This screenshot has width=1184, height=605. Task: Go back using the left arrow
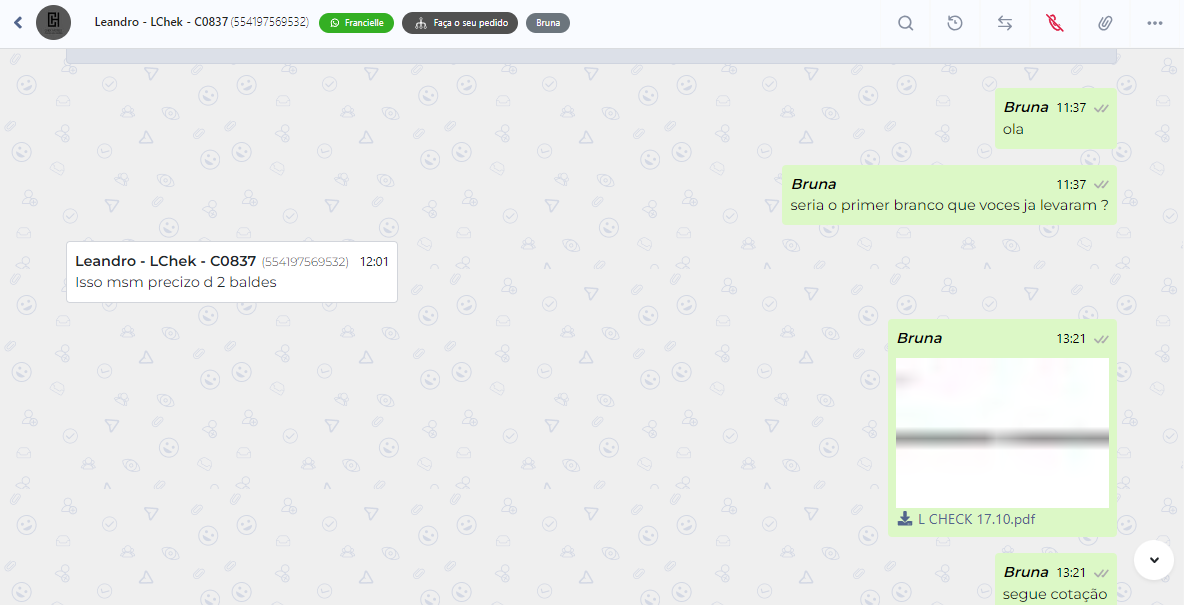coord(18,23)
